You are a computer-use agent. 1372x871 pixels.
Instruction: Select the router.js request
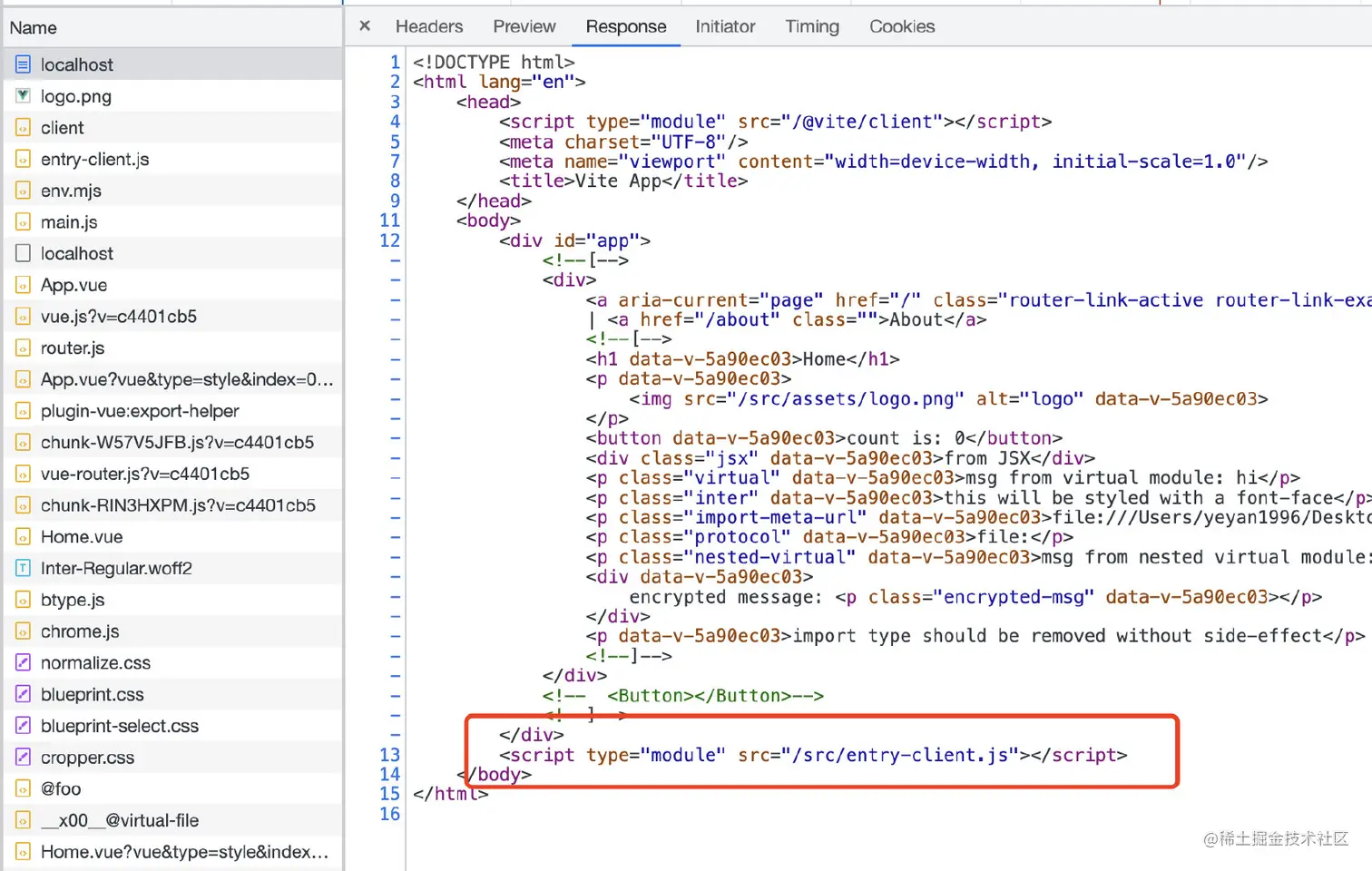pos(171,347)
